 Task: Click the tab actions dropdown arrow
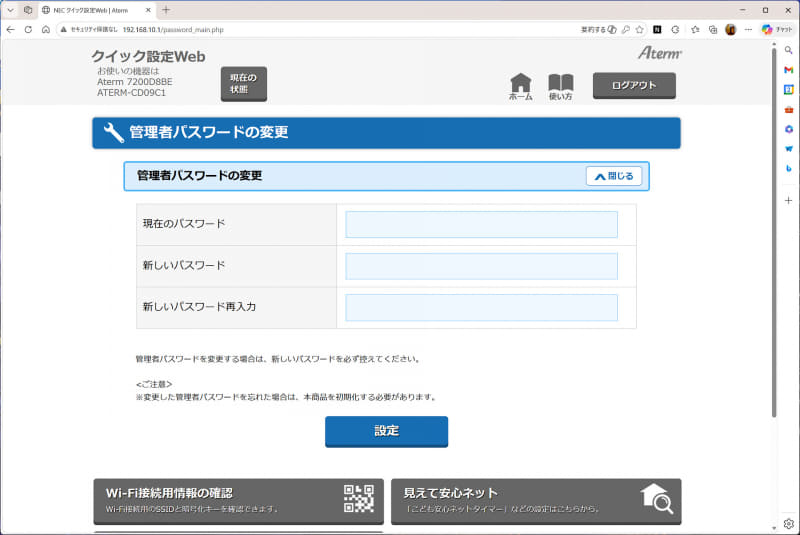coord(10,10)
